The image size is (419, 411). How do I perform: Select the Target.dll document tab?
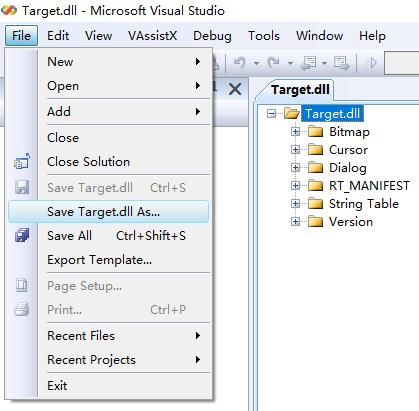300,90
